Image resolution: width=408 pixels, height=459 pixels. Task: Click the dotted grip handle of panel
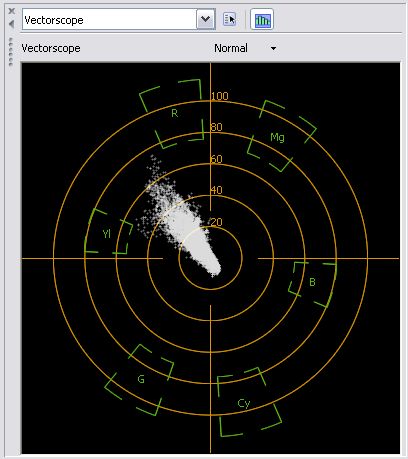(11, 52)
